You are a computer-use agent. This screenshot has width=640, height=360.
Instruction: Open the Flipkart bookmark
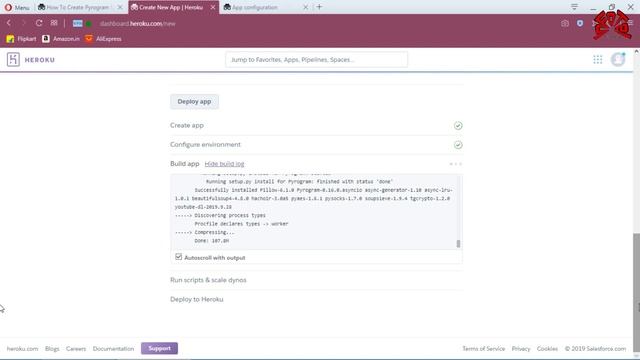(22, 39)
